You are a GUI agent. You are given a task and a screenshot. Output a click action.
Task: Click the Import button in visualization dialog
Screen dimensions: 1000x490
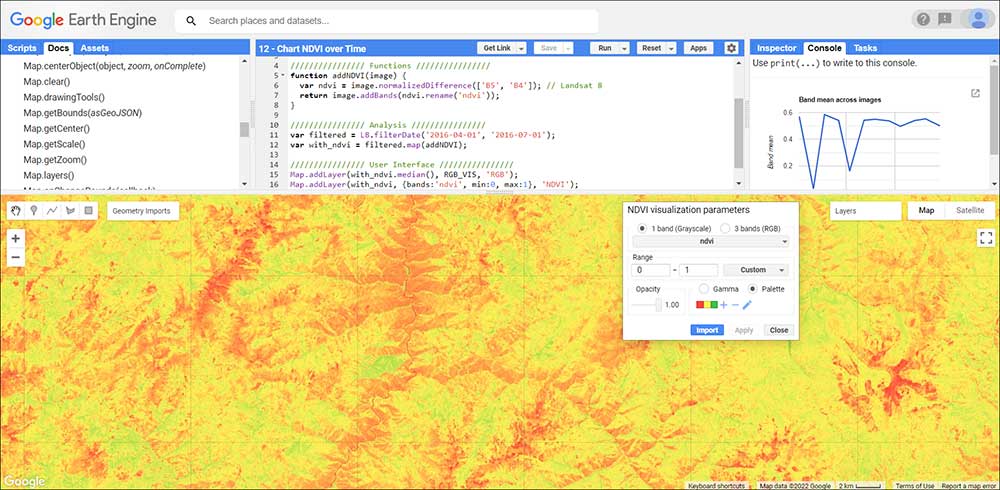[x=707, y=330]
